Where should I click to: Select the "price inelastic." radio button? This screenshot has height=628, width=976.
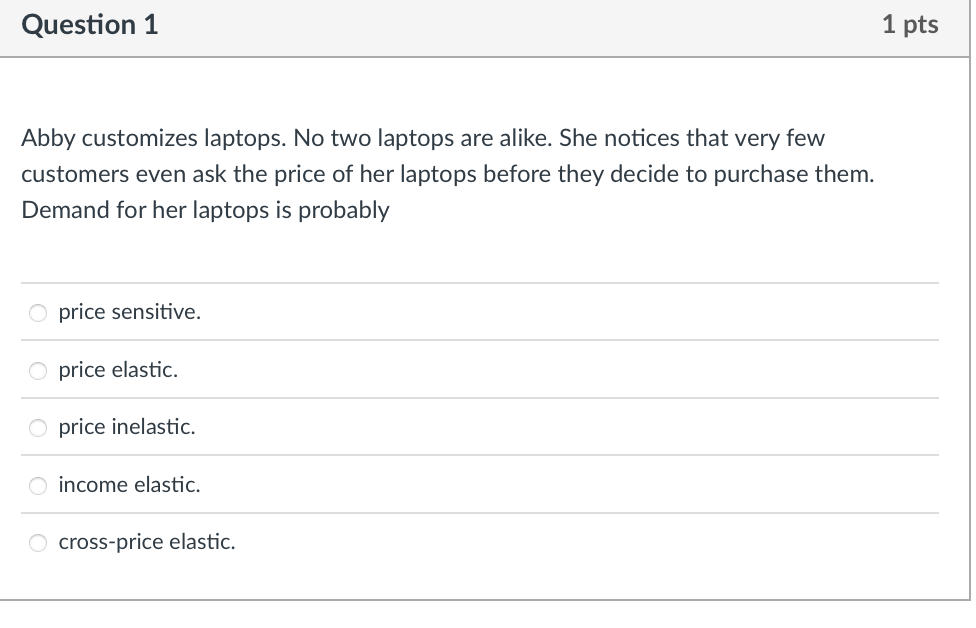coord(37,427)
